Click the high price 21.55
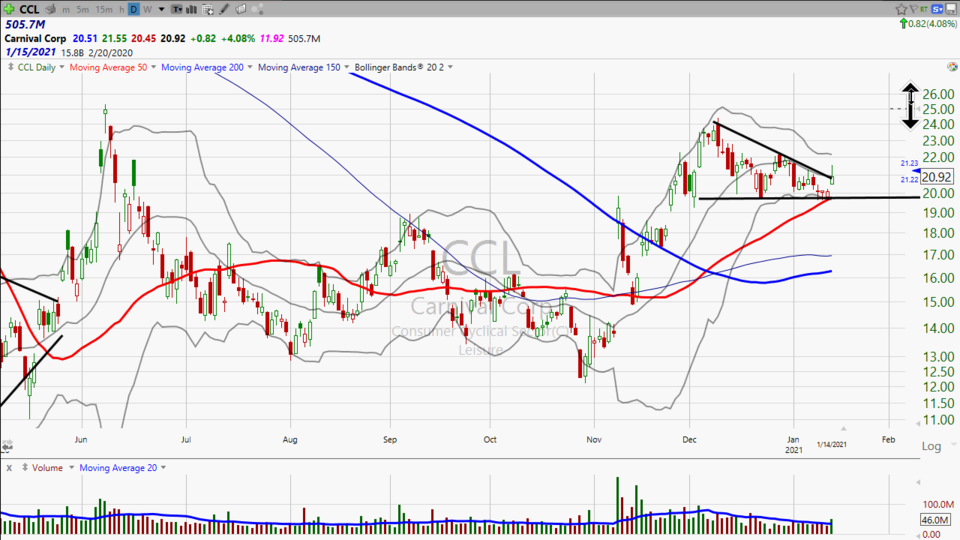 coord(114,39)
